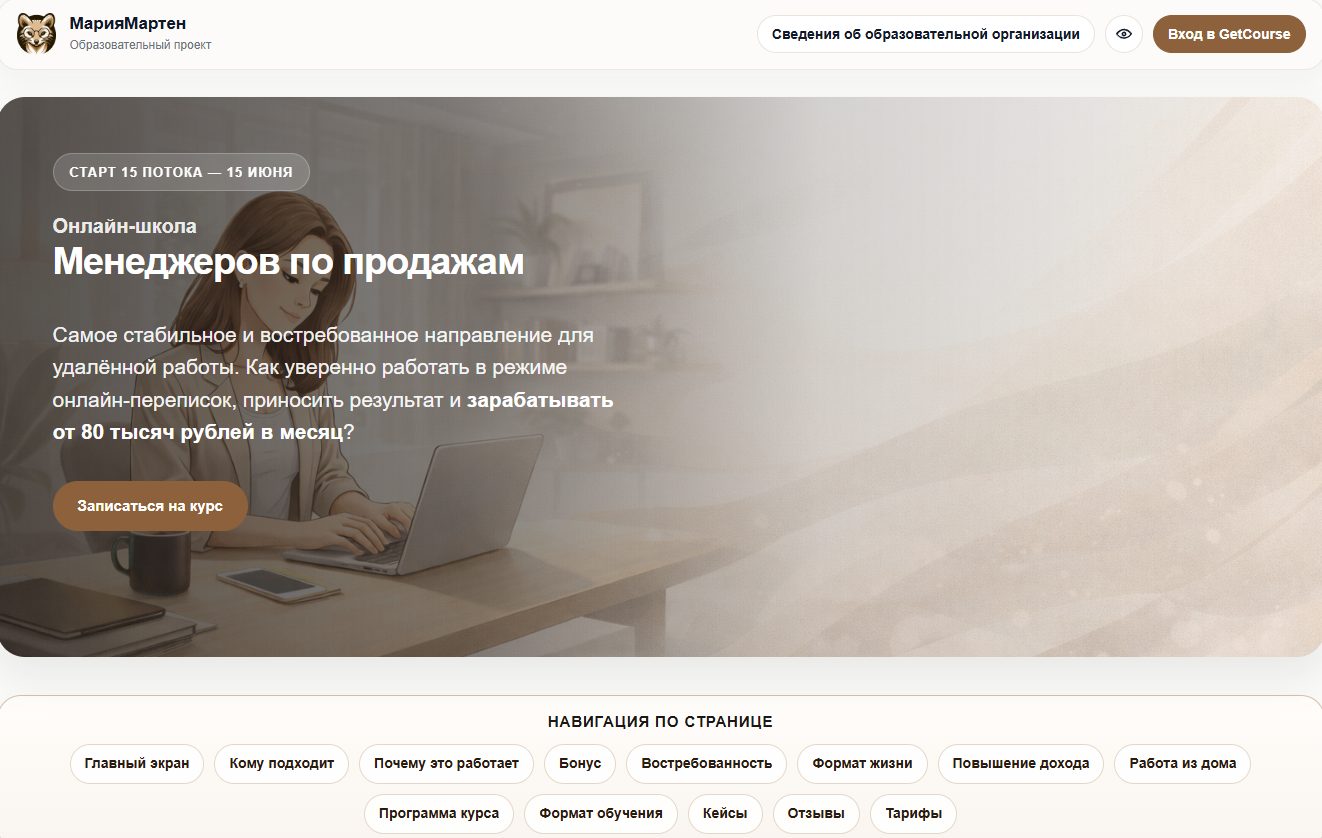Viewport: 1322px width, 838px height.
Task: Click the Старт 15 потока badge
Action: tap(181, 172)
